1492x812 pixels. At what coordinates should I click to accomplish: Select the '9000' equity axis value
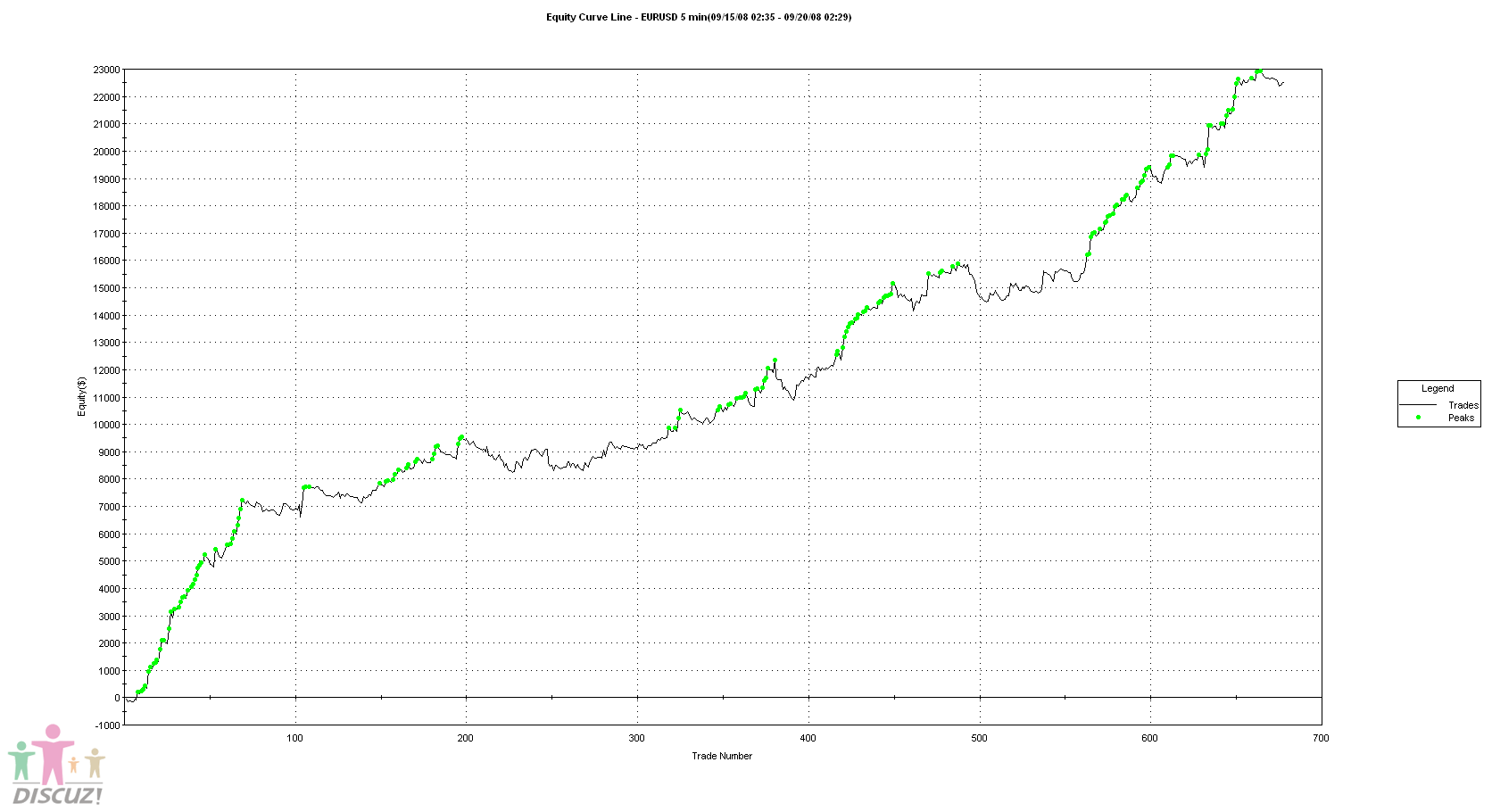point(109,452)
